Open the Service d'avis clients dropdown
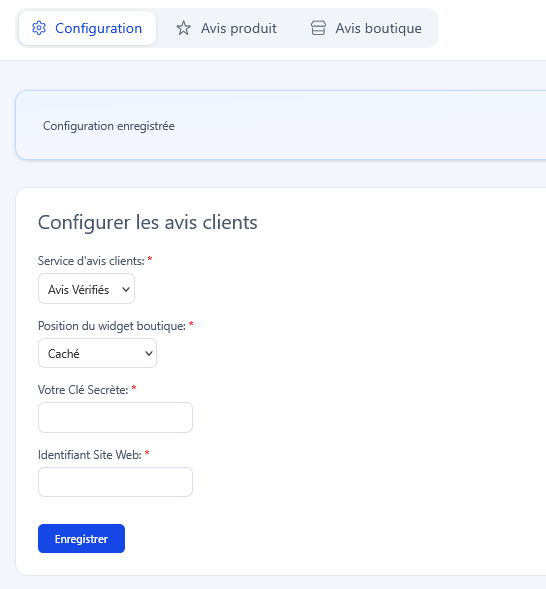Screen dimensions: 546x589 click(x=86, y=289)
